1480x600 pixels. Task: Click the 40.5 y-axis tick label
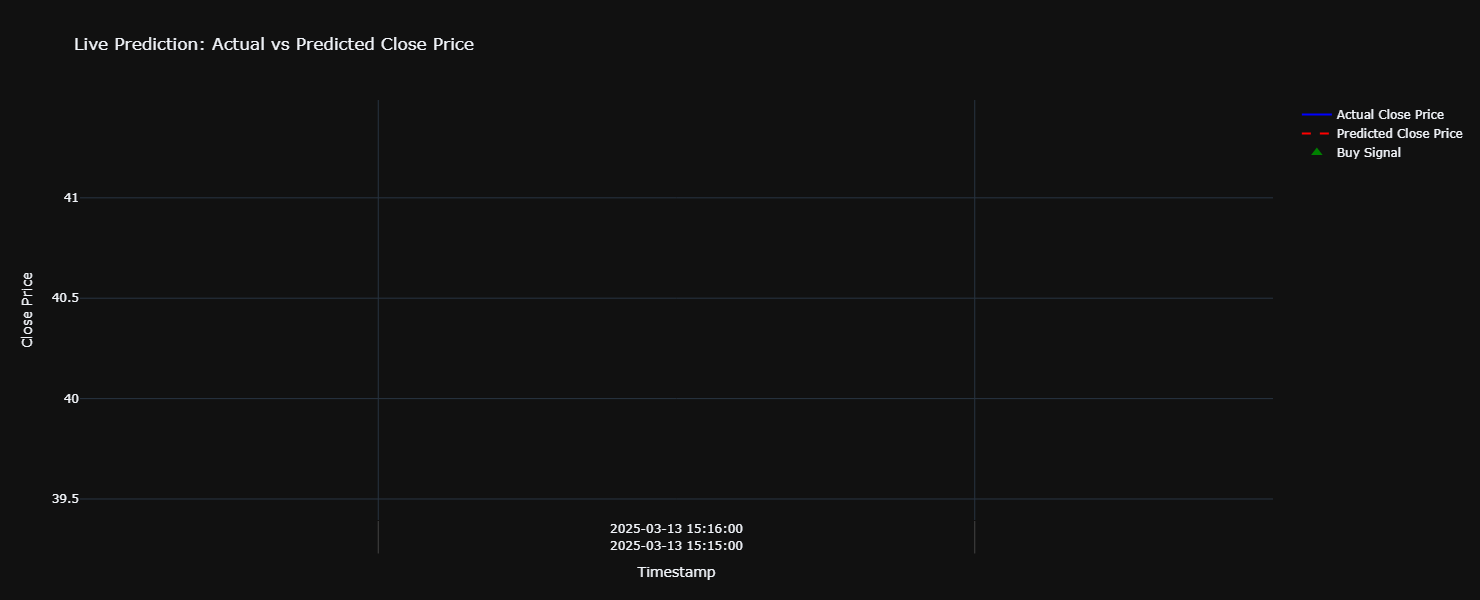click(65, 298)
